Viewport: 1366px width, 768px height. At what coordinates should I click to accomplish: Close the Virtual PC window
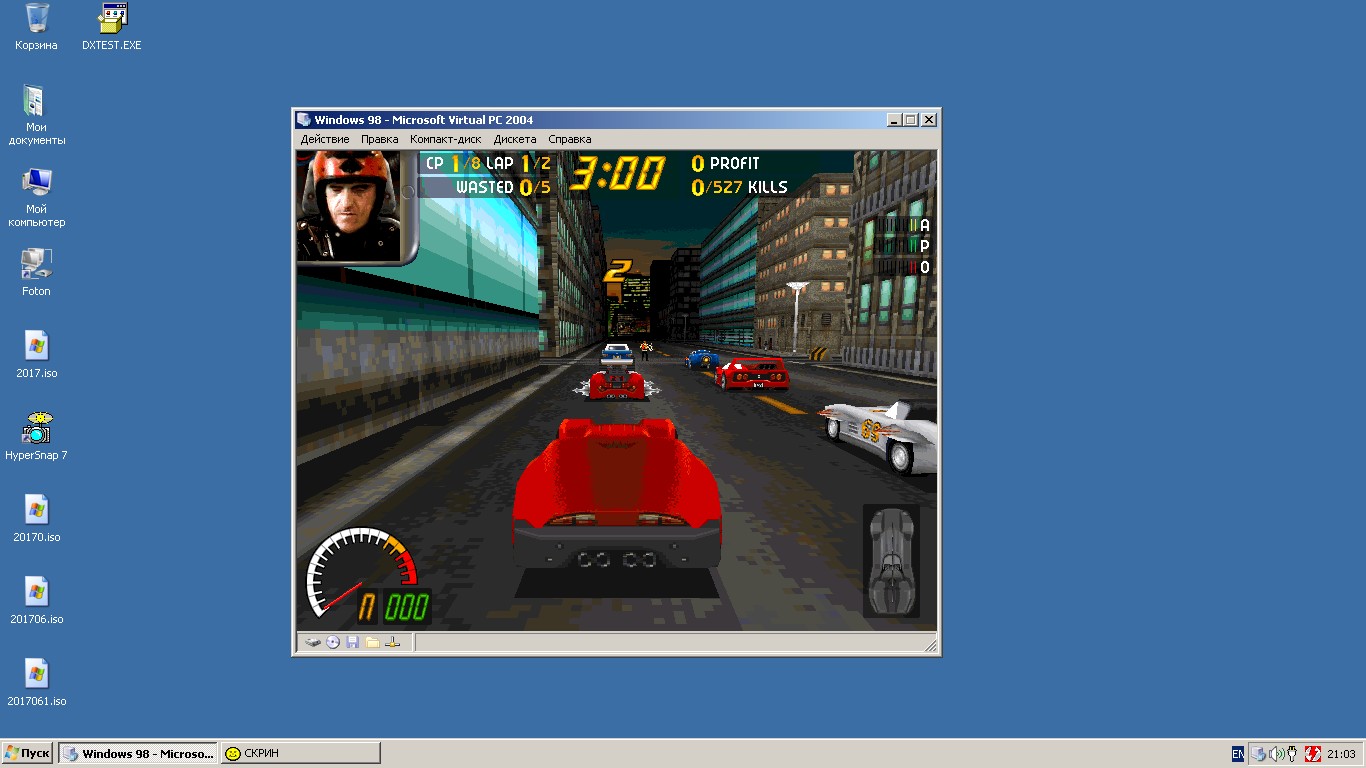929,119
